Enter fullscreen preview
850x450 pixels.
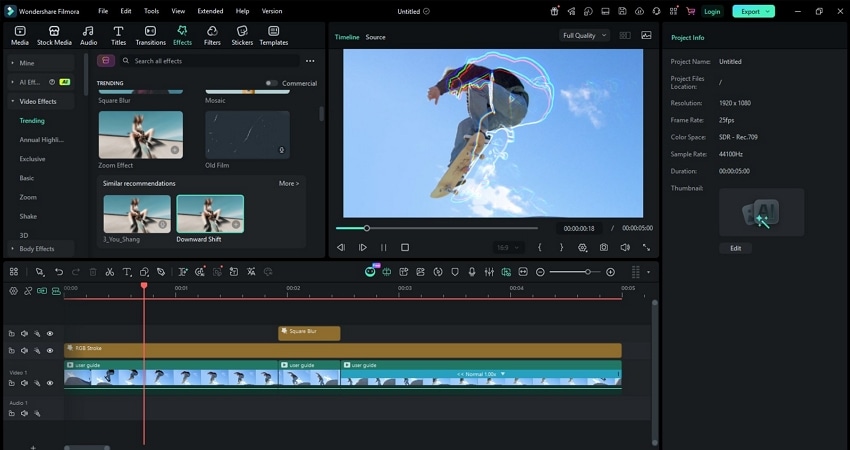646,247
